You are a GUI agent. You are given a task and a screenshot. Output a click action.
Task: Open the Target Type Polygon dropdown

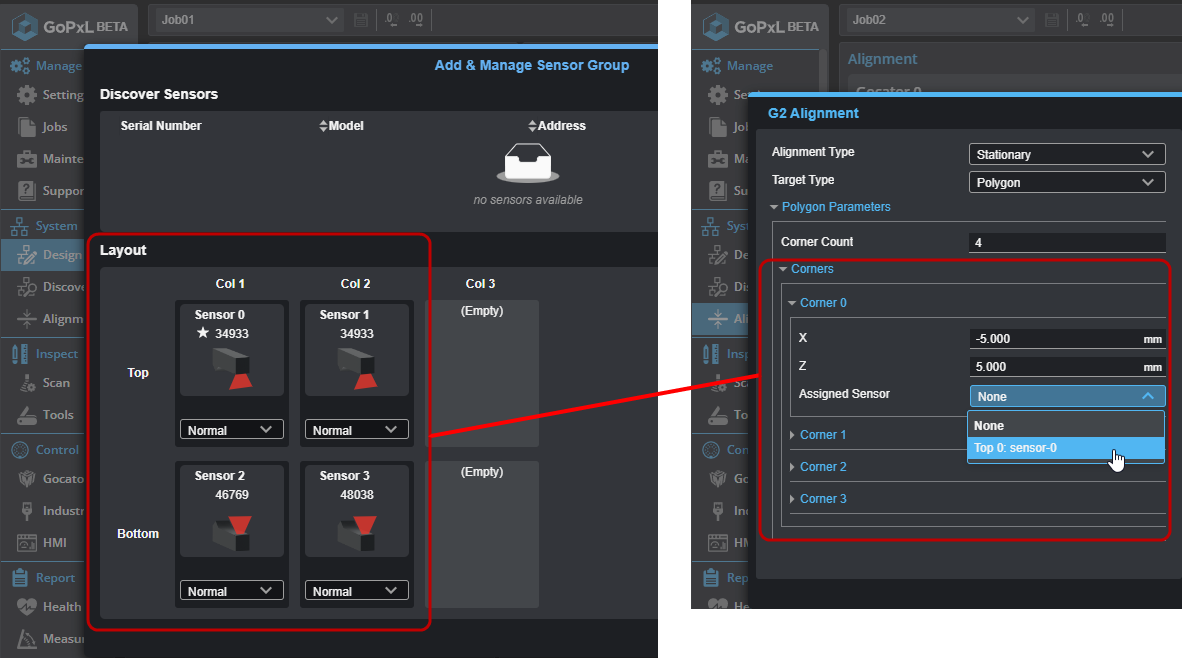coord(1066,183)
